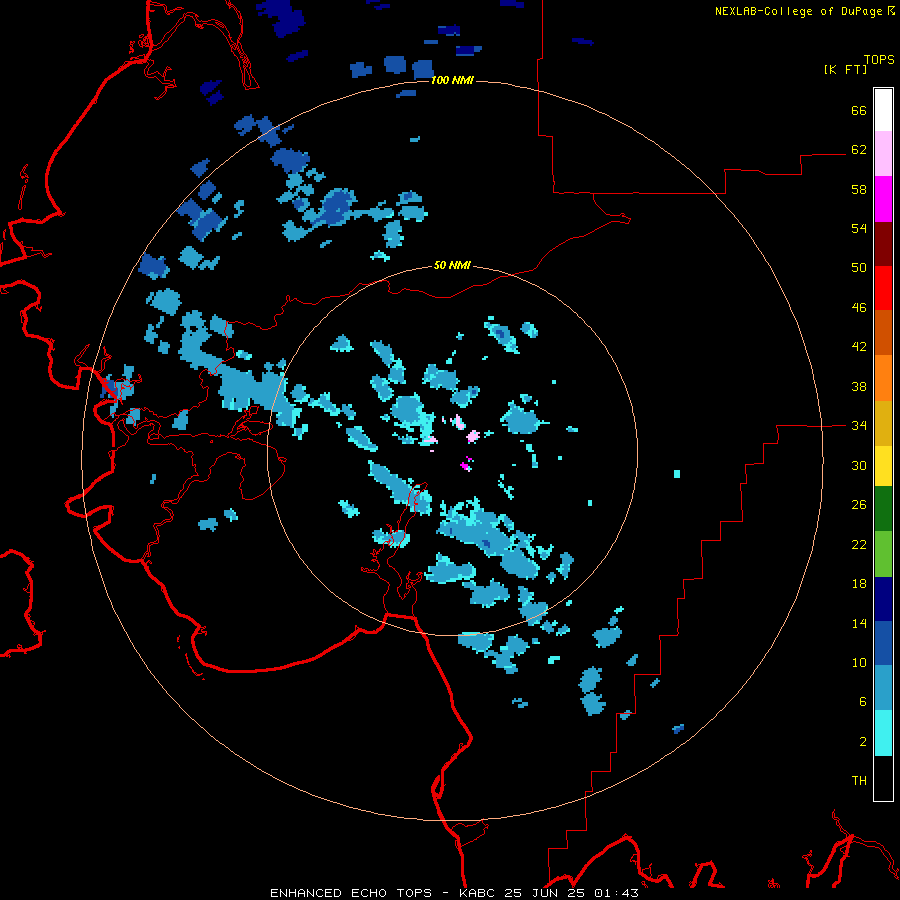Click the bright yellow legend swatch
Screen dimensions: 900x900
click(x=883, y=465)
